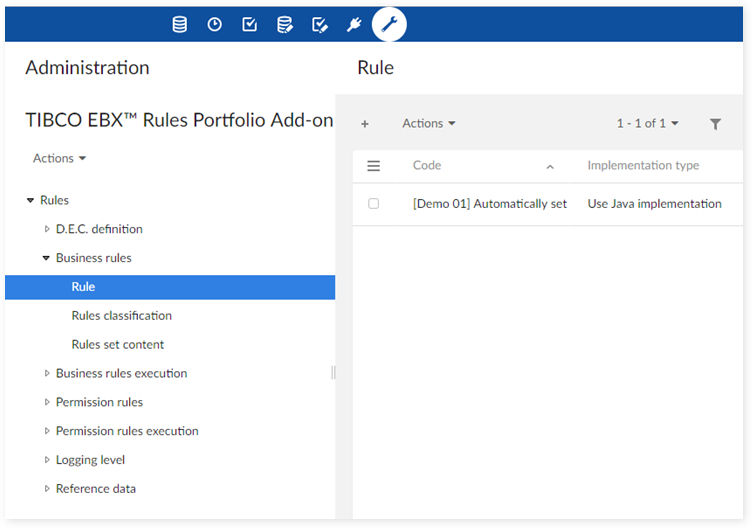
Task: Open the checklist-with-pencil icon in top bar
Action: pyautogui.click(x=320, y=24)
